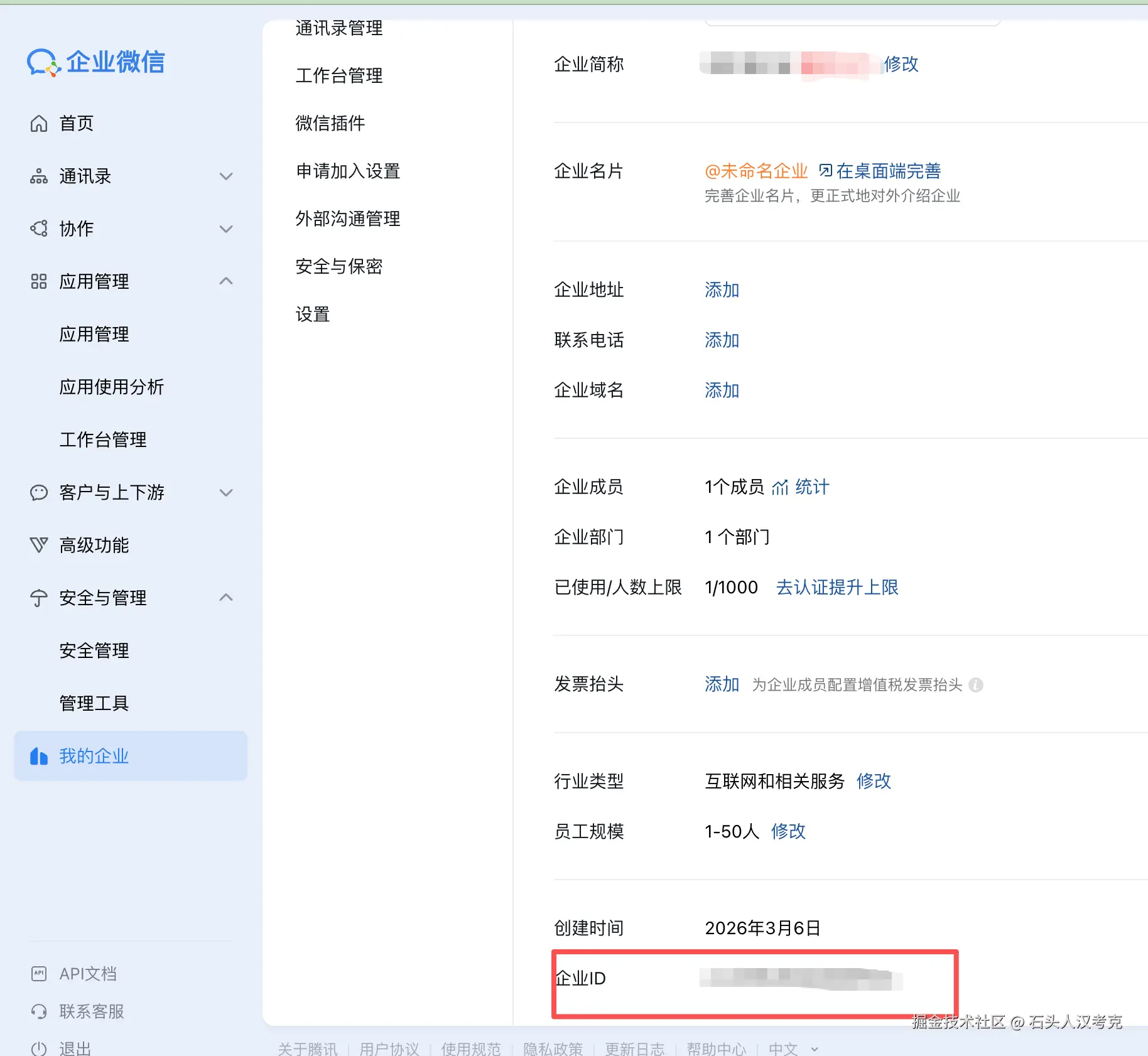Open 安全与保密 settings
The width and height of the screenshot is (1148, 1056).
point(339,267)
